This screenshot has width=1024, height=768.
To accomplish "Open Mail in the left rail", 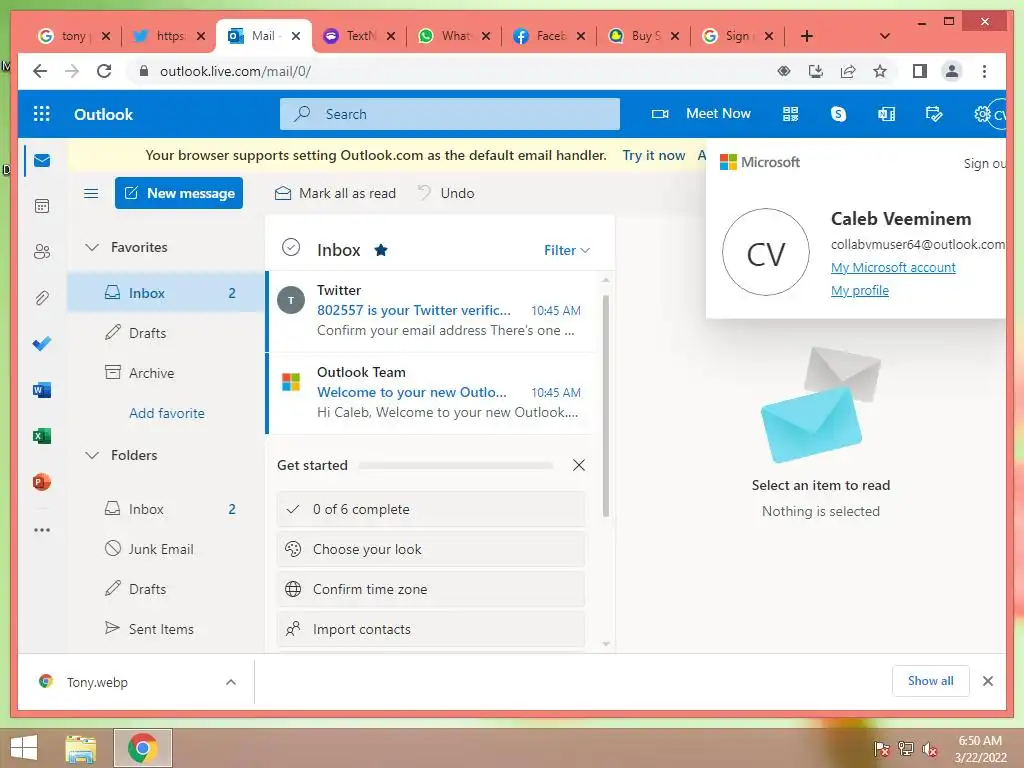I will 42,161.
